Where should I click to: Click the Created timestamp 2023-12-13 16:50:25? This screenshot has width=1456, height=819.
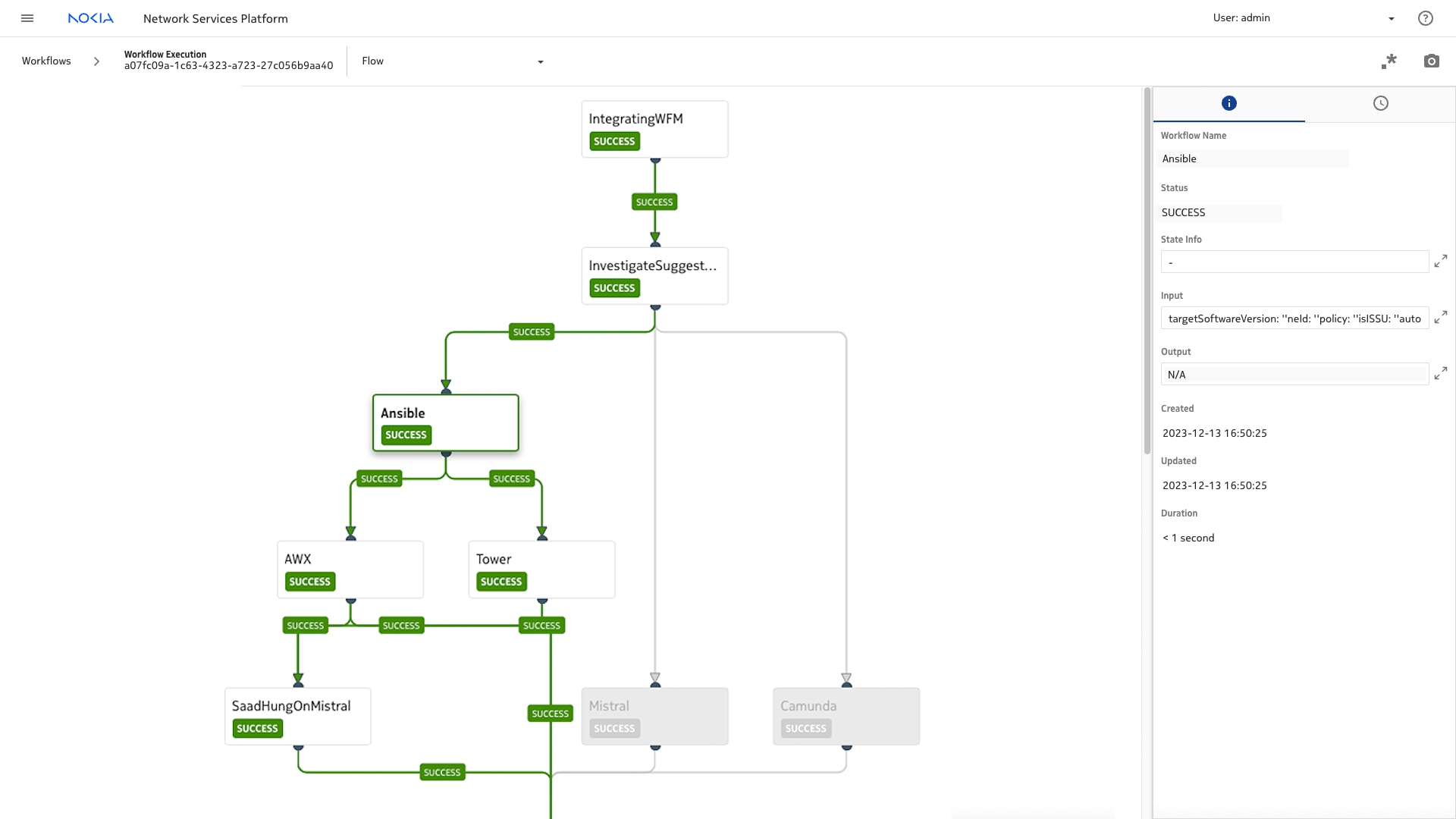pyautogui.click(x=1215, y=434)
